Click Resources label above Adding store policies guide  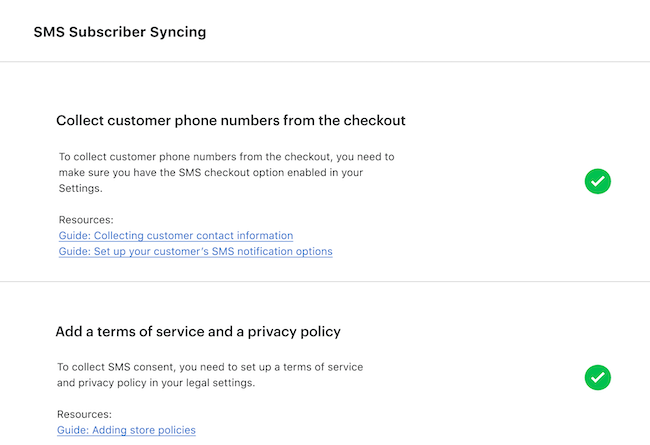click(84, 414)
